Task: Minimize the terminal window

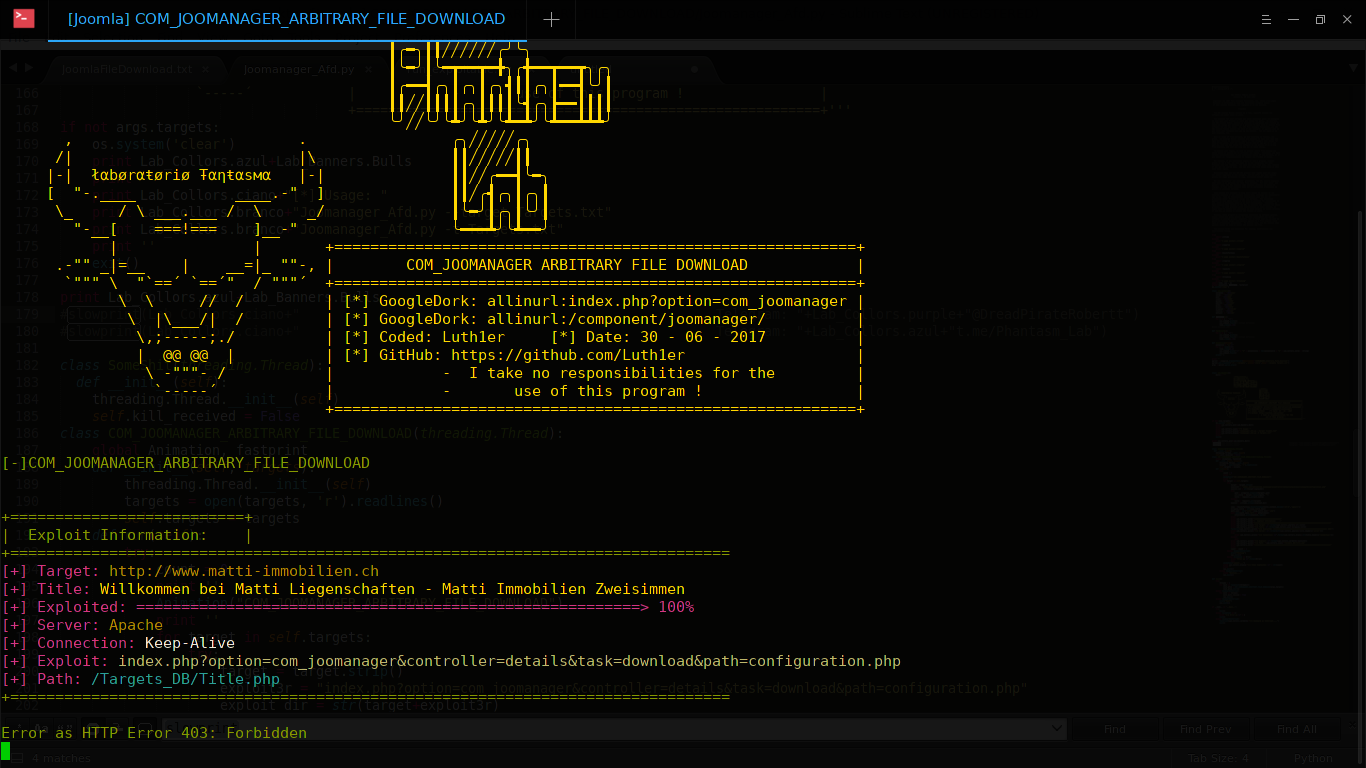Action: click(1293, 19)
